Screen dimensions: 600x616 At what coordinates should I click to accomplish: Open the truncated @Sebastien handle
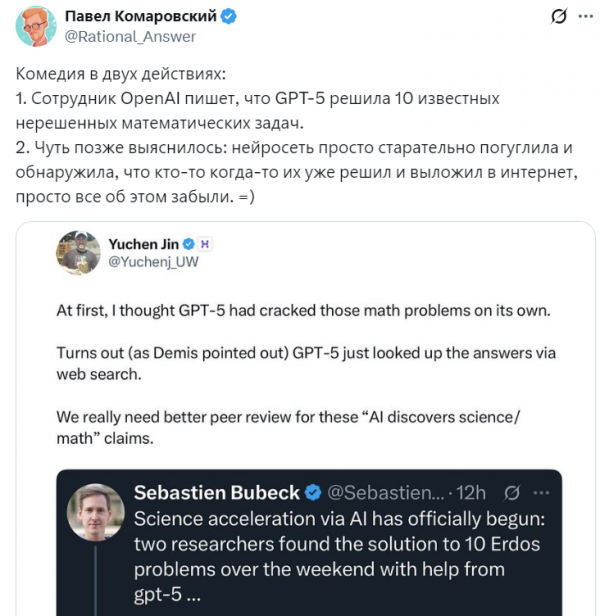pos(383,493)
